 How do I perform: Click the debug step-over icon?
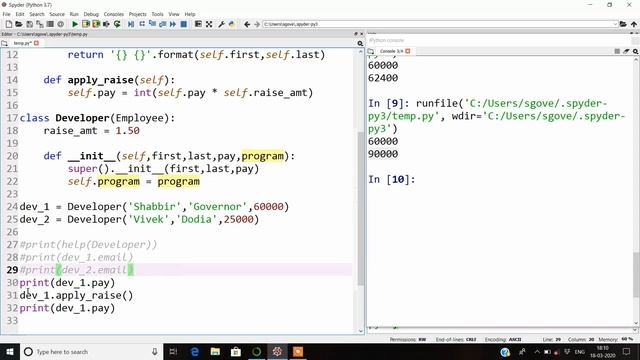[x=142, y=24]
